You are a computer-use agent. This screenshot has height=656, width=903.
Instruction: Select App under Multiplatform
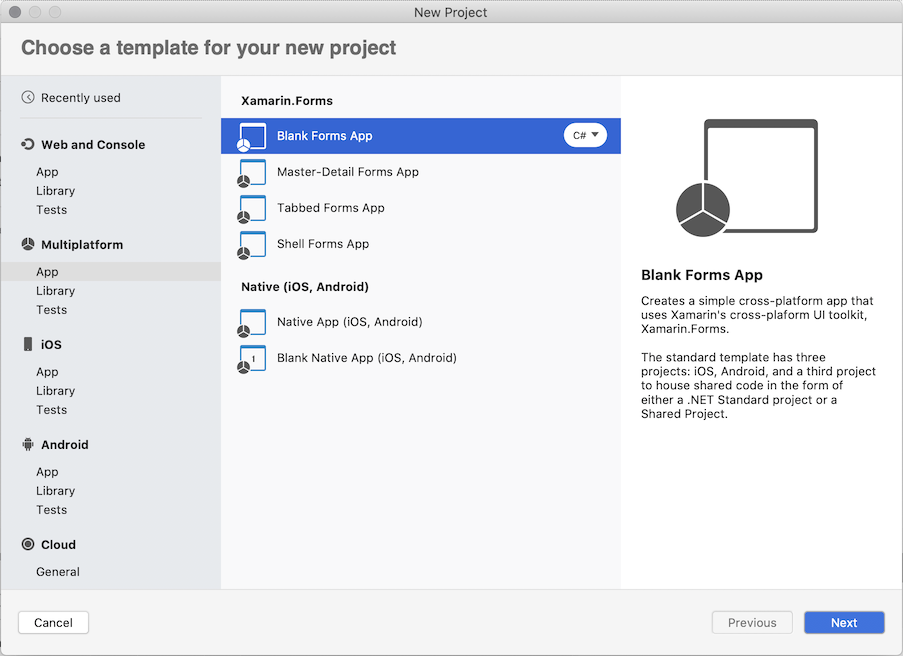point(111,271)
